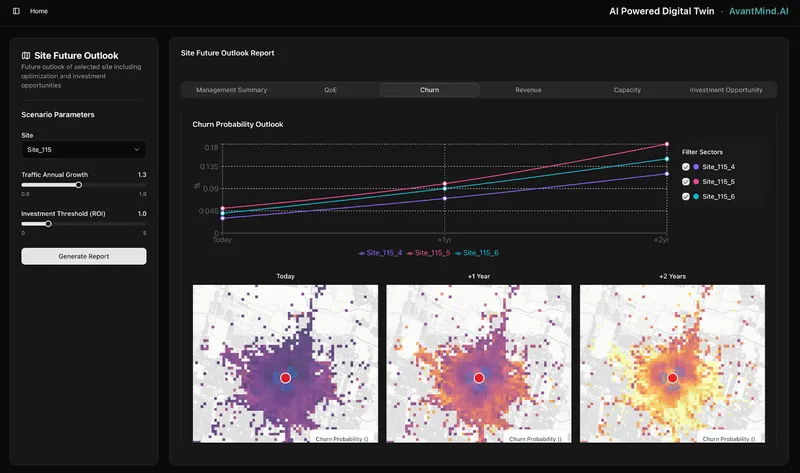This screenshot has height=473, width=800.
Task: Click the red site marker on +2 Years map
Action: tap(672, 378)
